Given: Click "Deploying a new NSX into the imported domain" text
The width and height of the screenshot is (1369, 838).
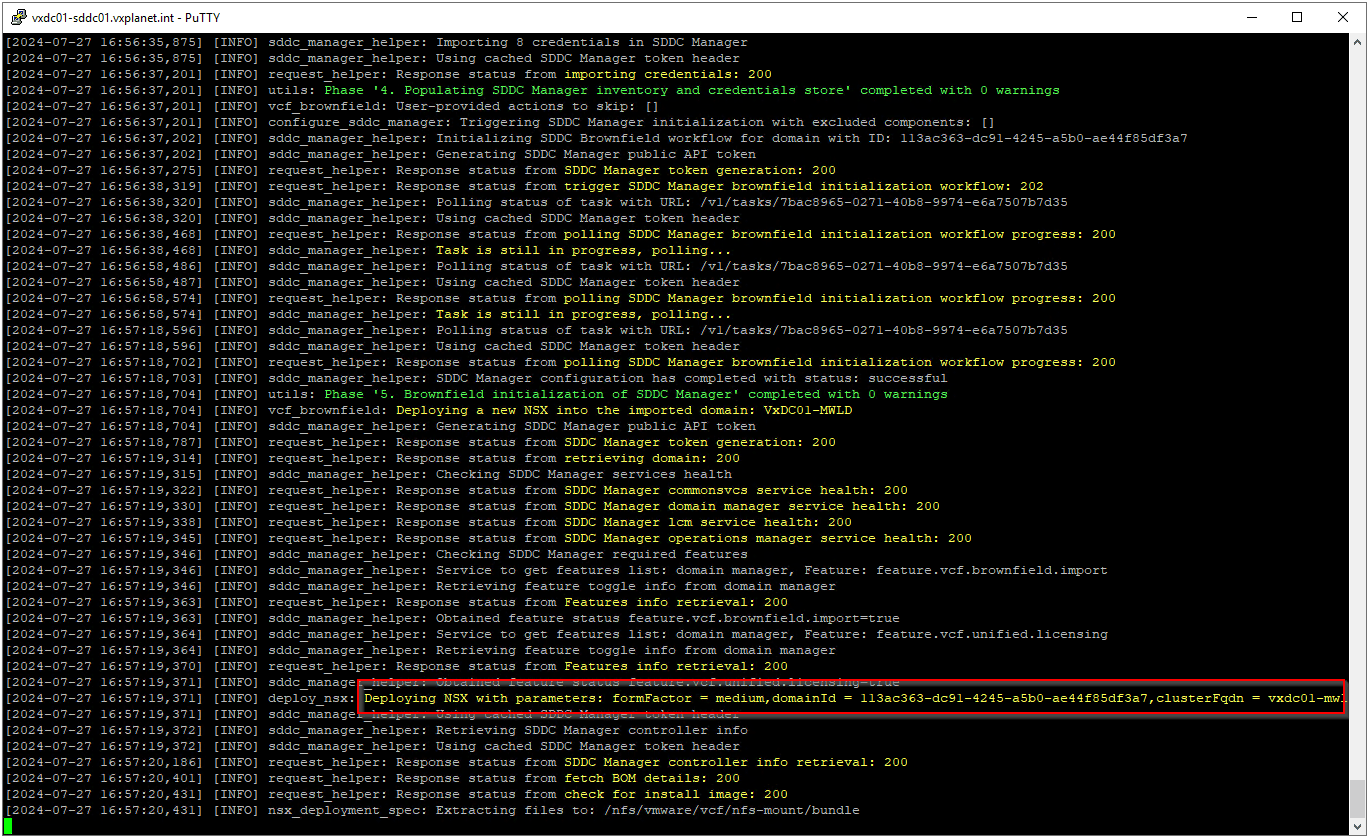Looking at the screenshot, I should 624,410.
